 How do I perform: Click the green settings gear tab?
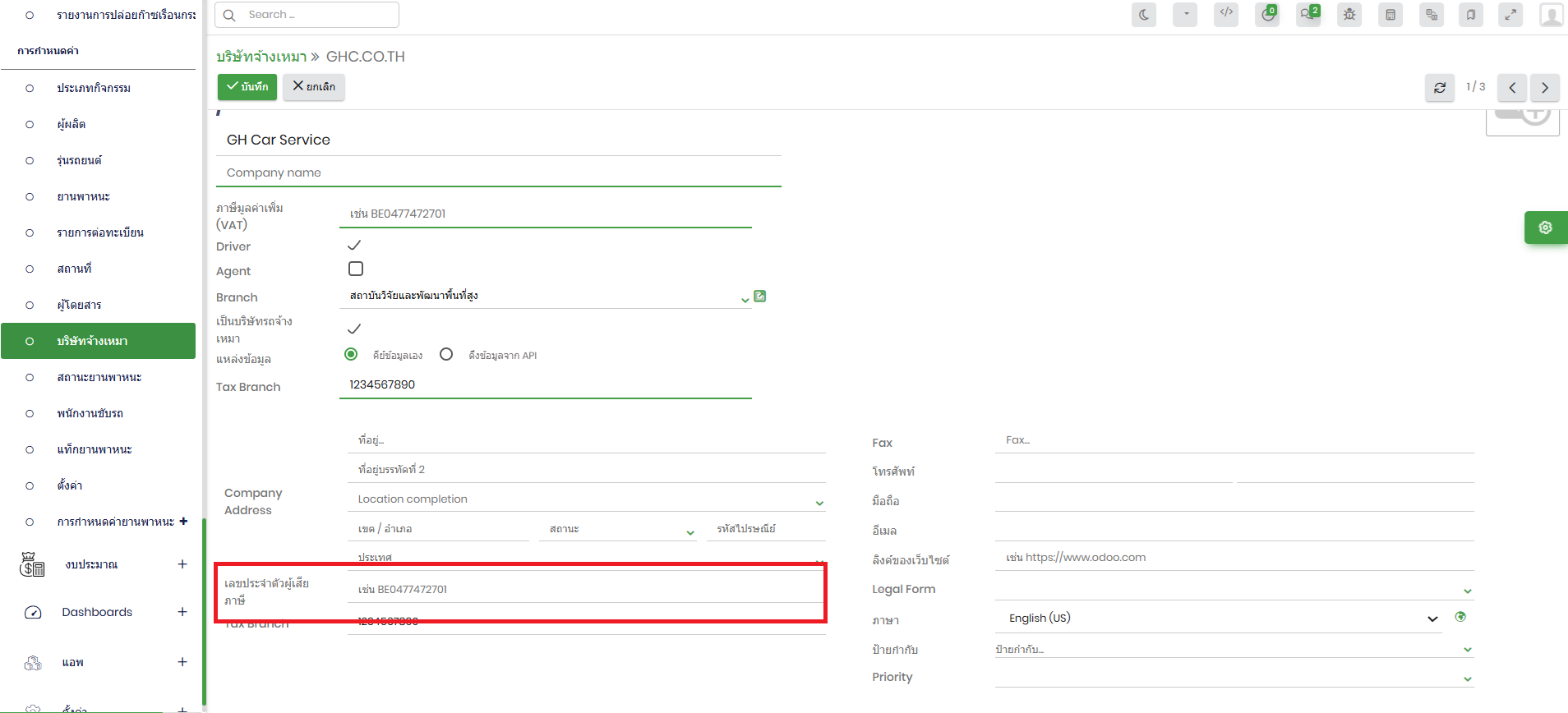1545,228
